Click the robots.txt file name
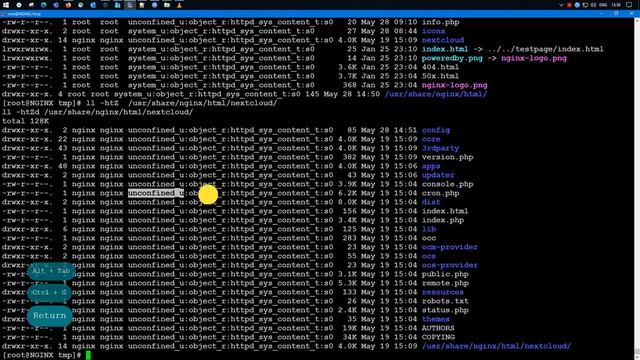 445,301
